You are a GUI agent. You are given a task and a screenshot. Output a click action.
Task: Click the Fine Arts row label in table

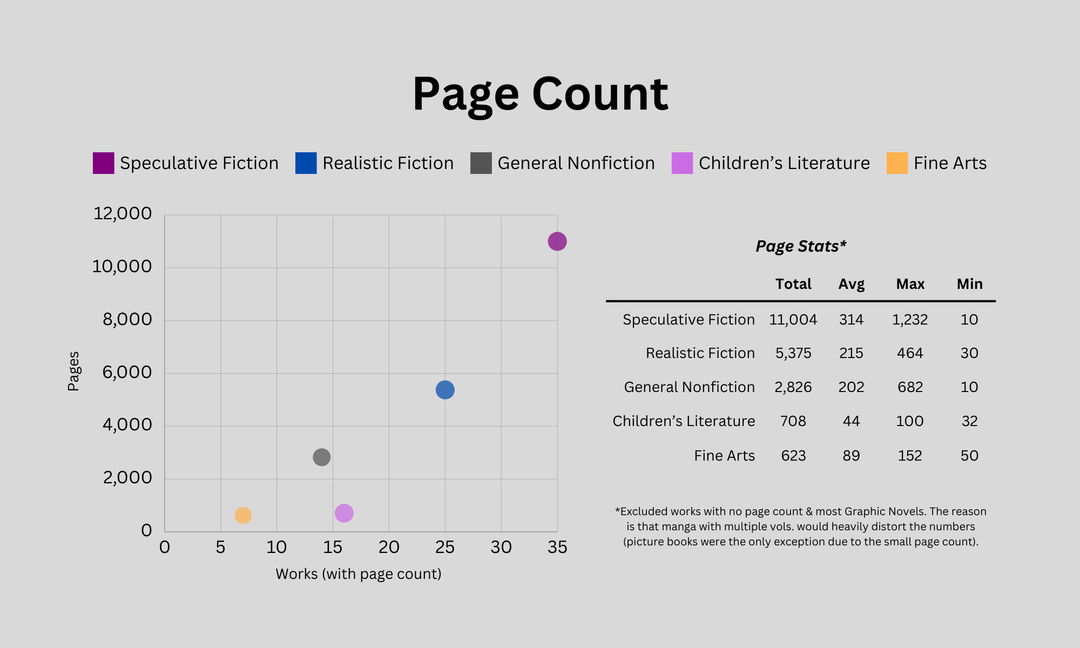[x=724, y=455]
